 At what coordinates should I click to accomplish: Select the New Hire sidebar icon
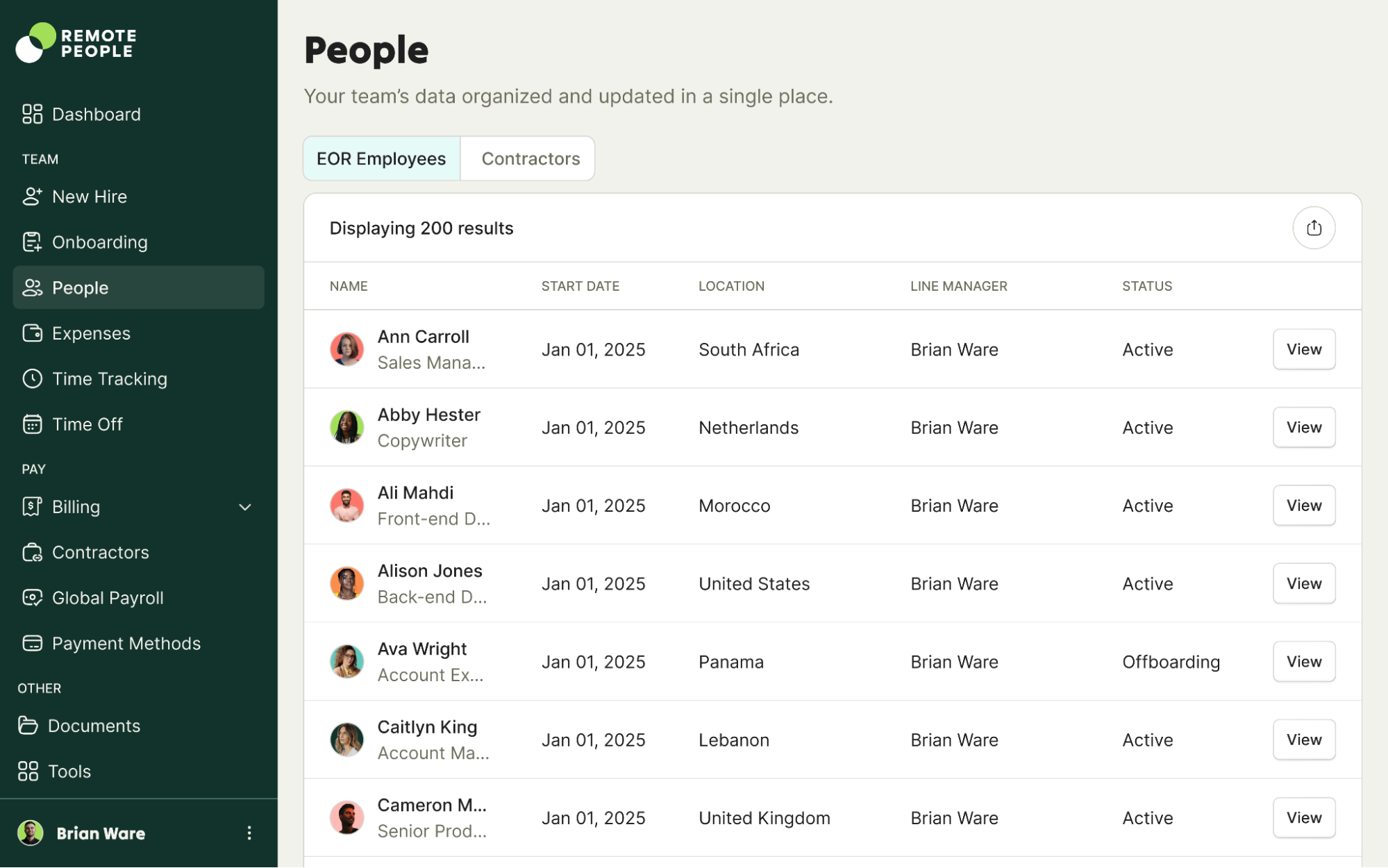32,197
